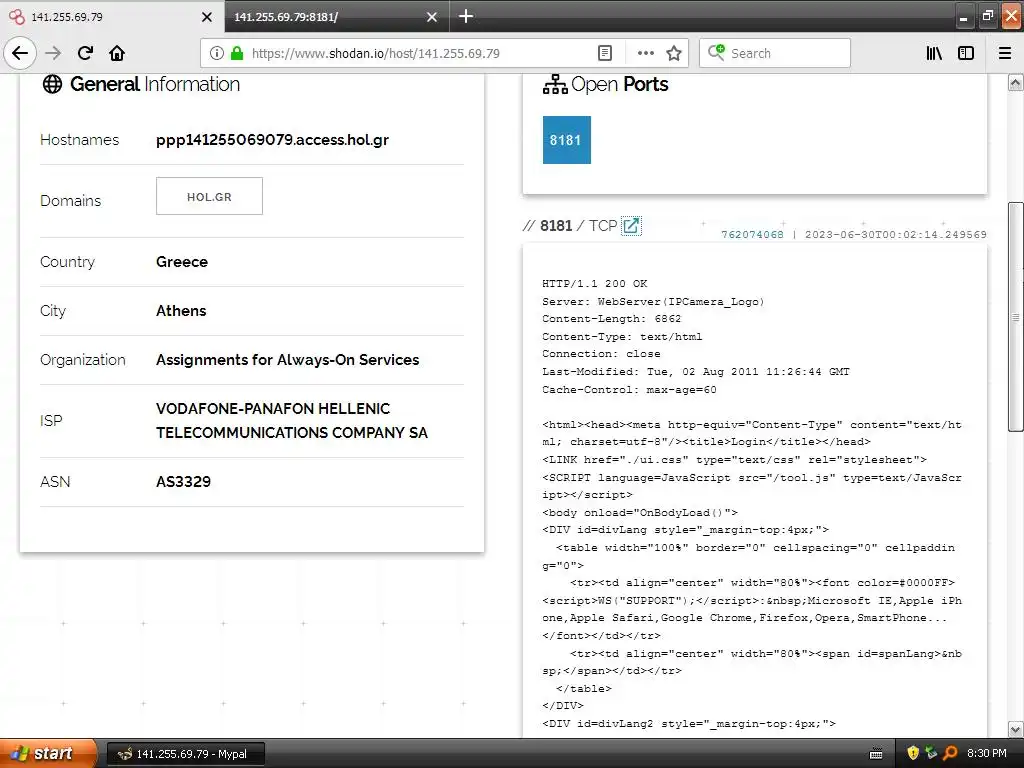Open the hamburger application menu
The image size is (1024, 768).
coord(1005,53)
